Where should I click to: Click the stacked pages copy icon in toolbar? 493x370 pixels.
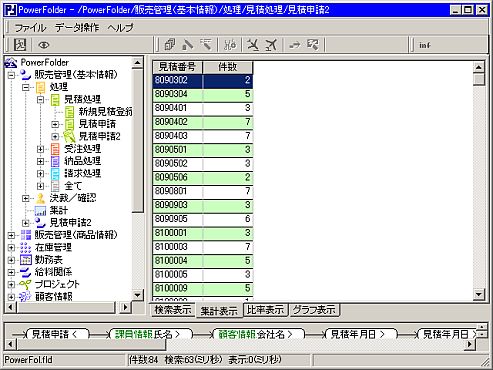170,45
